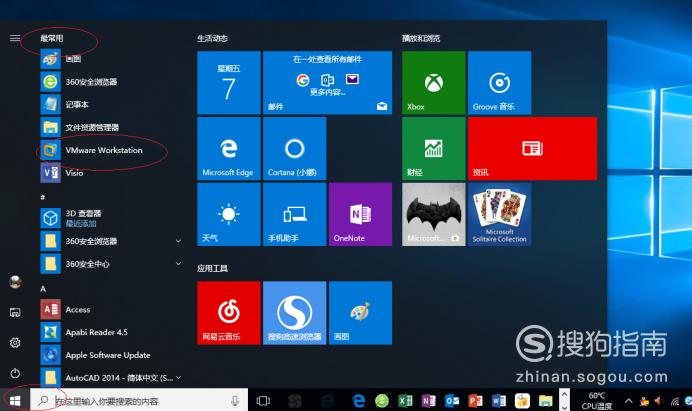692x411 pixels.
Task: Open the 画图 app in most used list
Action: click(x=110, y=59)
